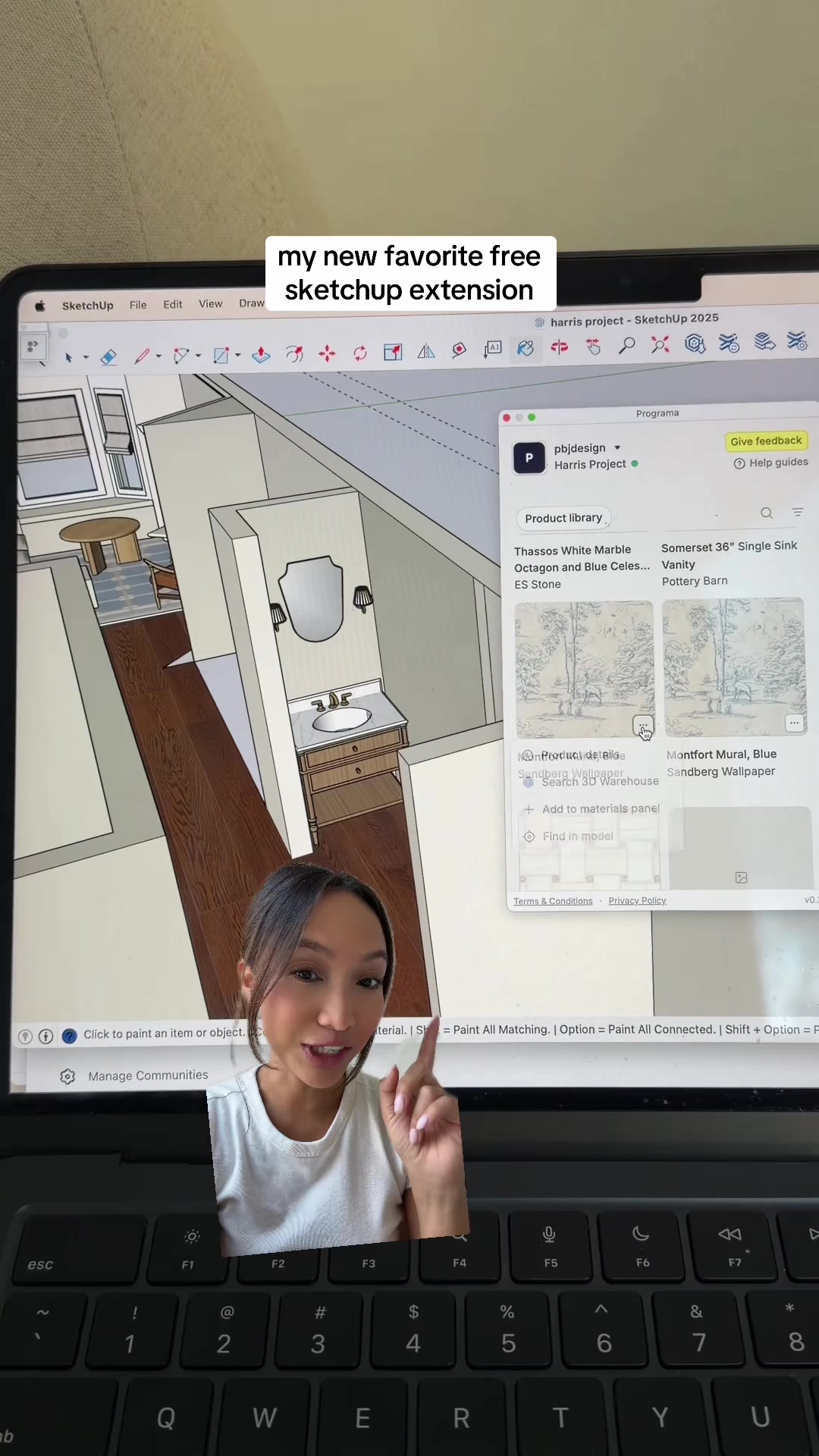Select the Flip tool

click(426, 351)
